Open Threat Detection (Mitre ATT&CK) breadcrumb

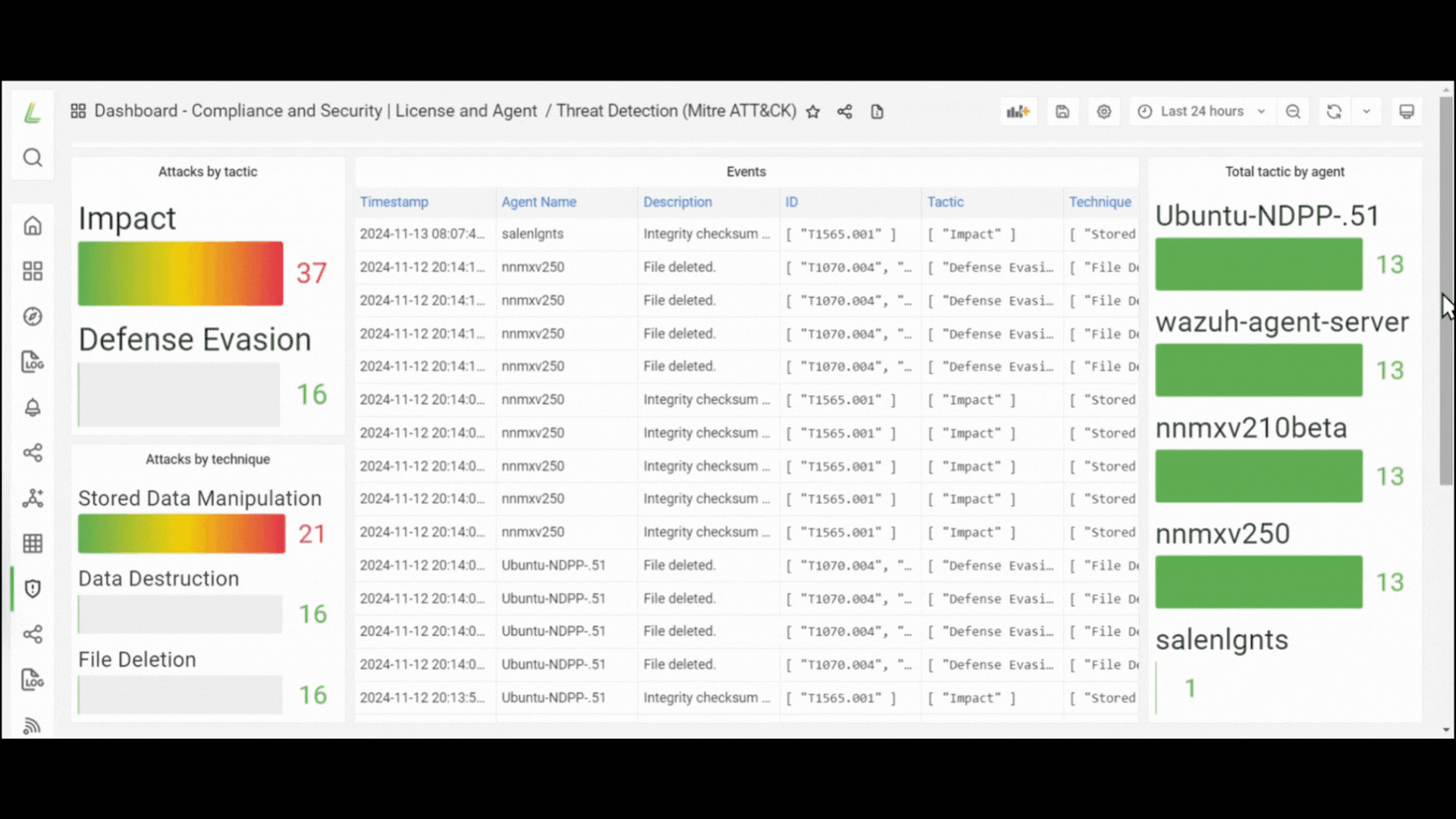(x=676, y=111)
